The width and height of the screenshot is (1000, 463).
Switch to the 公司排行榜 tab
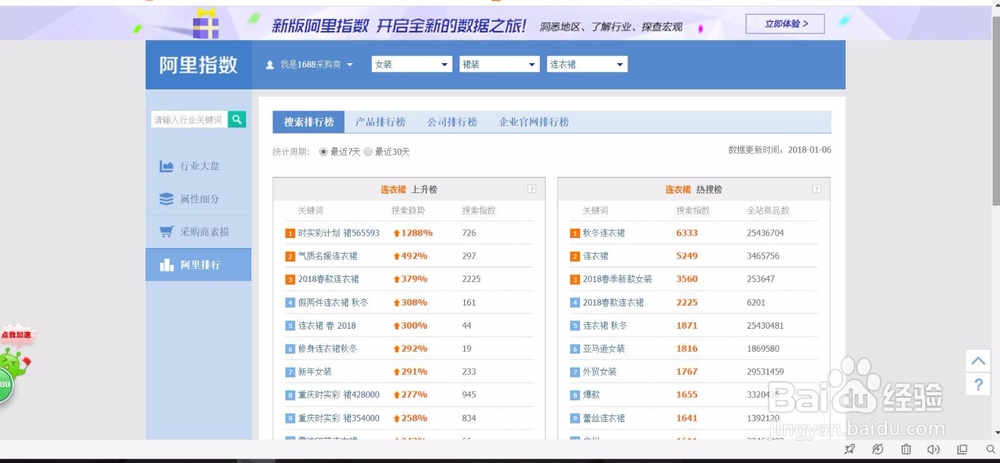click(x=452, y=122)
